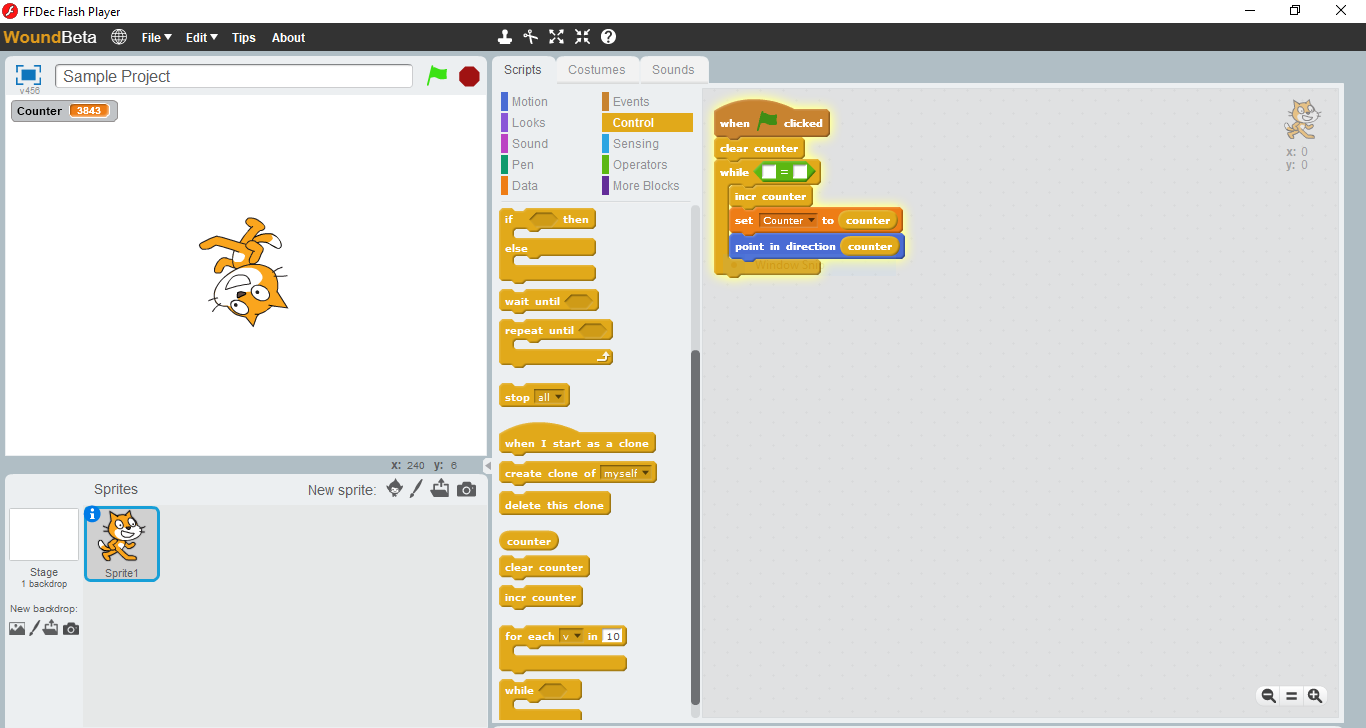
Task: Open block help question mark tool
Action: (x=608, y=37)
